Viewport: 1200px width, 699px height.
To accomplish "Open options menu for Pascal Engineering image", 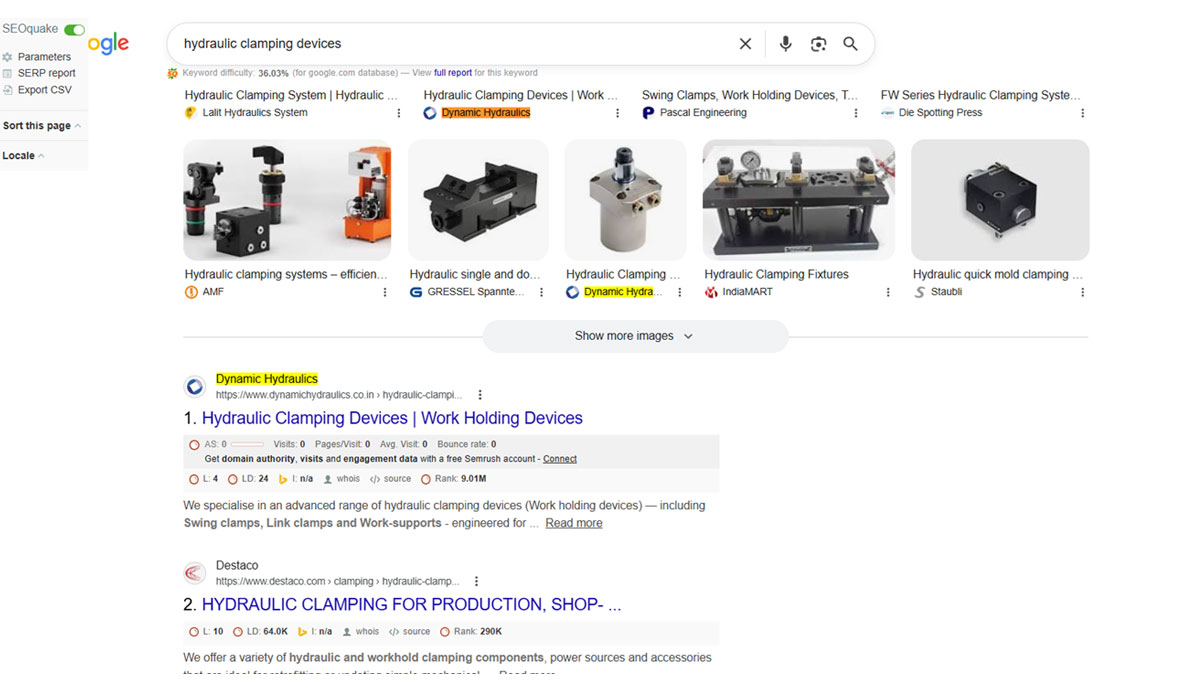I will pyautogui.click(x=856, y=113).
